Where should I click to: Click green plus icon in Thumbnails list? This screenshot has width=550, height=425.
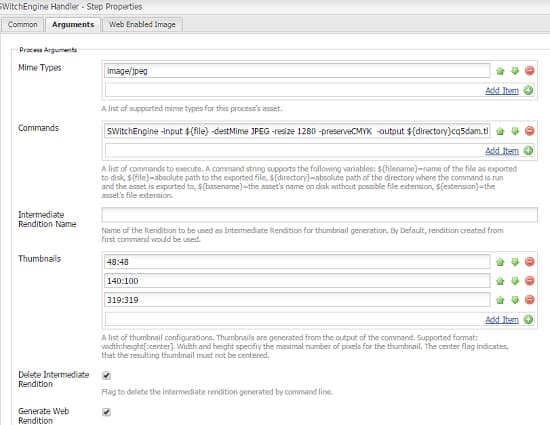[528, 319]
